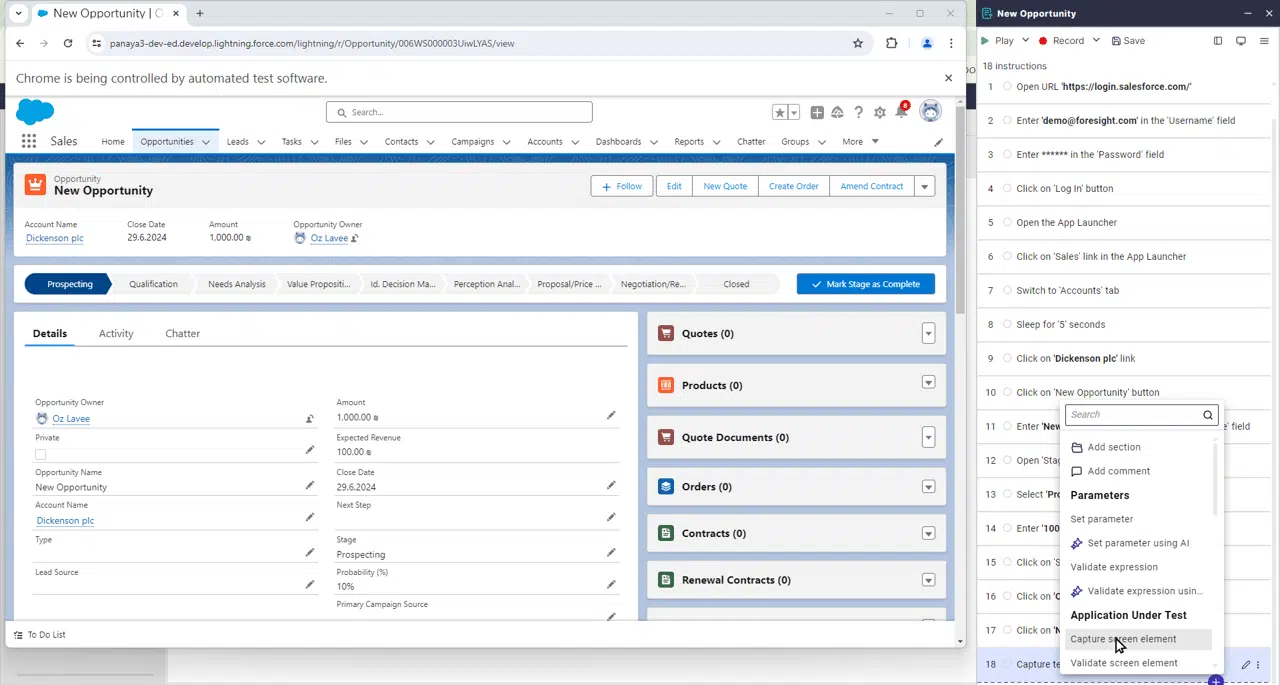1280x685 pixels.
Task: Open the Salesforce App Launcher grid
Action: tap(29, 141)
